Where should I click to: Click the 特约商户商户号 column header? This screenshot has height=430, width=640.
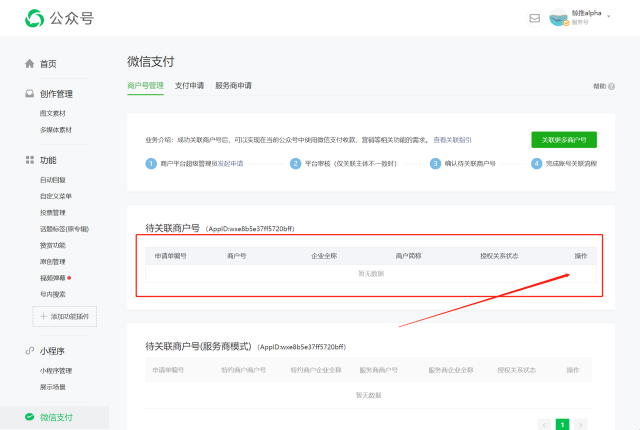(x=244, y=370)
